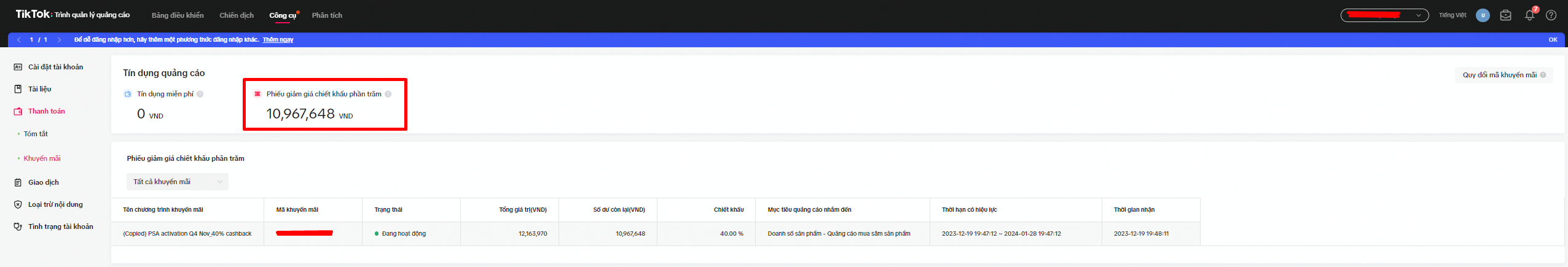Open Cài đặt tài khoản menu item
This screenshot has height=267, width=1568.
pos(55,67)
